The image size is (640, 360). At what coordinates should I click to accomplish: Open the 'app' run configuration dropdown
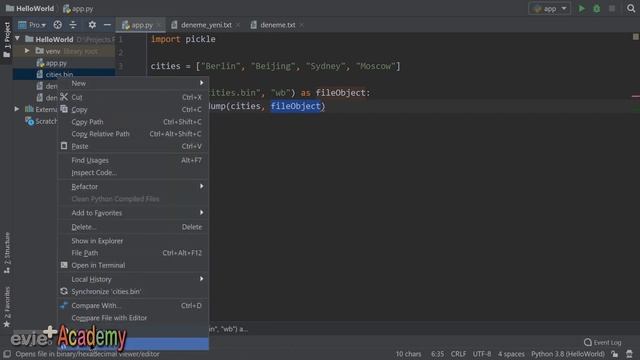click(x=550, y=9)
